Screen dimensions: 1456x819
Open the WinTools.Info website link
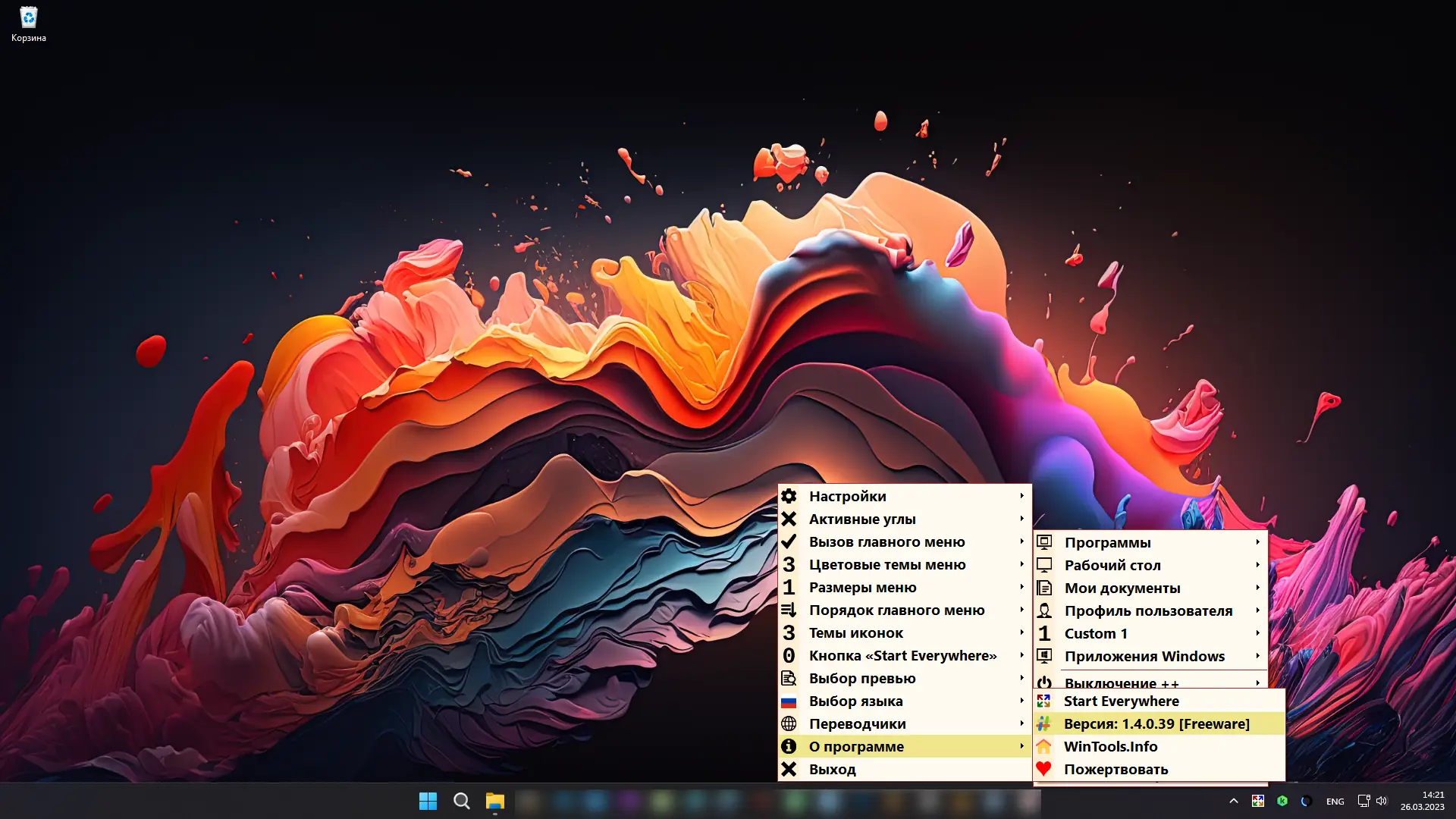click(1110, 747)
